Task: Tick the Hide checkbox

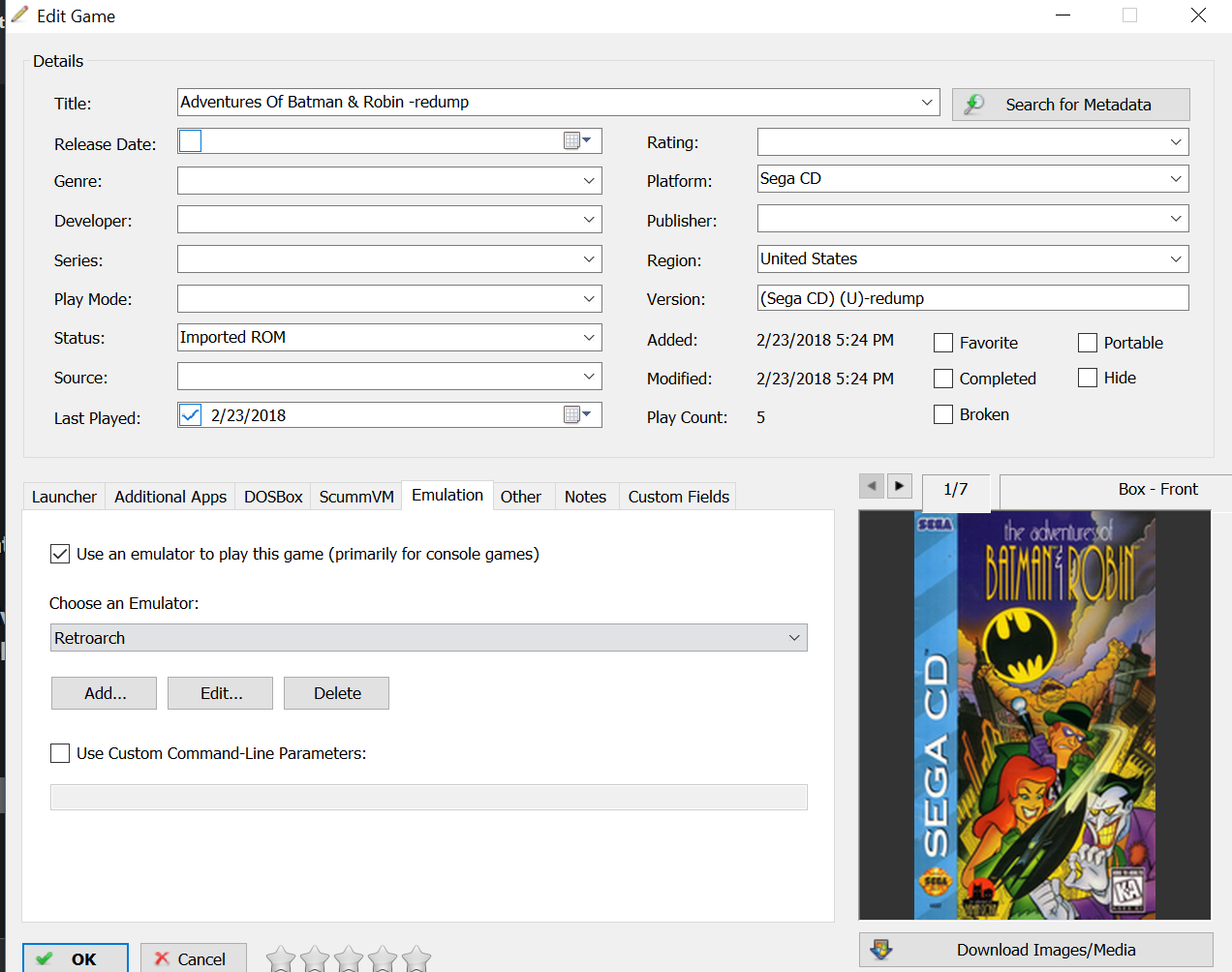Action: point(1088,378)
